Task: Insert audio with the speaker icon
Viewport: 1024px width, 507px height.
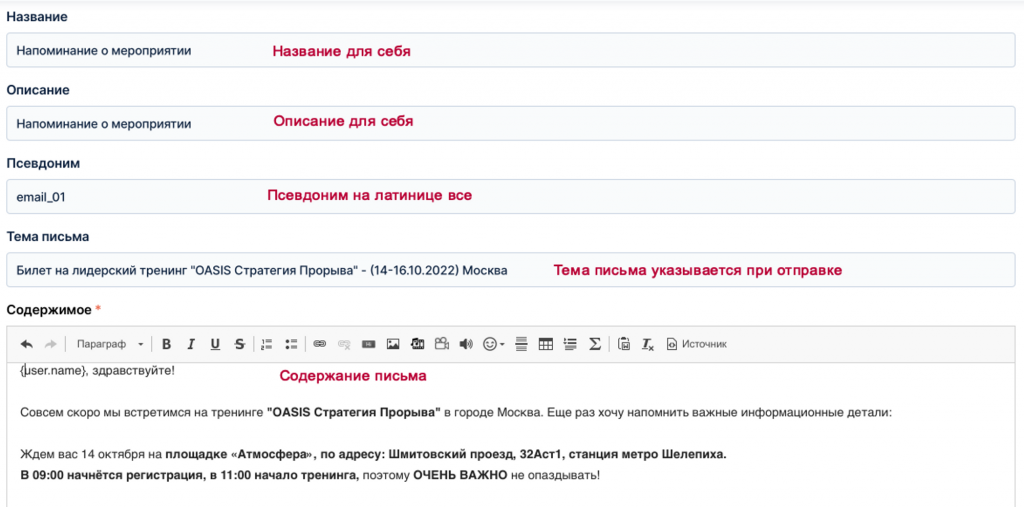Action: coord(466,344)
